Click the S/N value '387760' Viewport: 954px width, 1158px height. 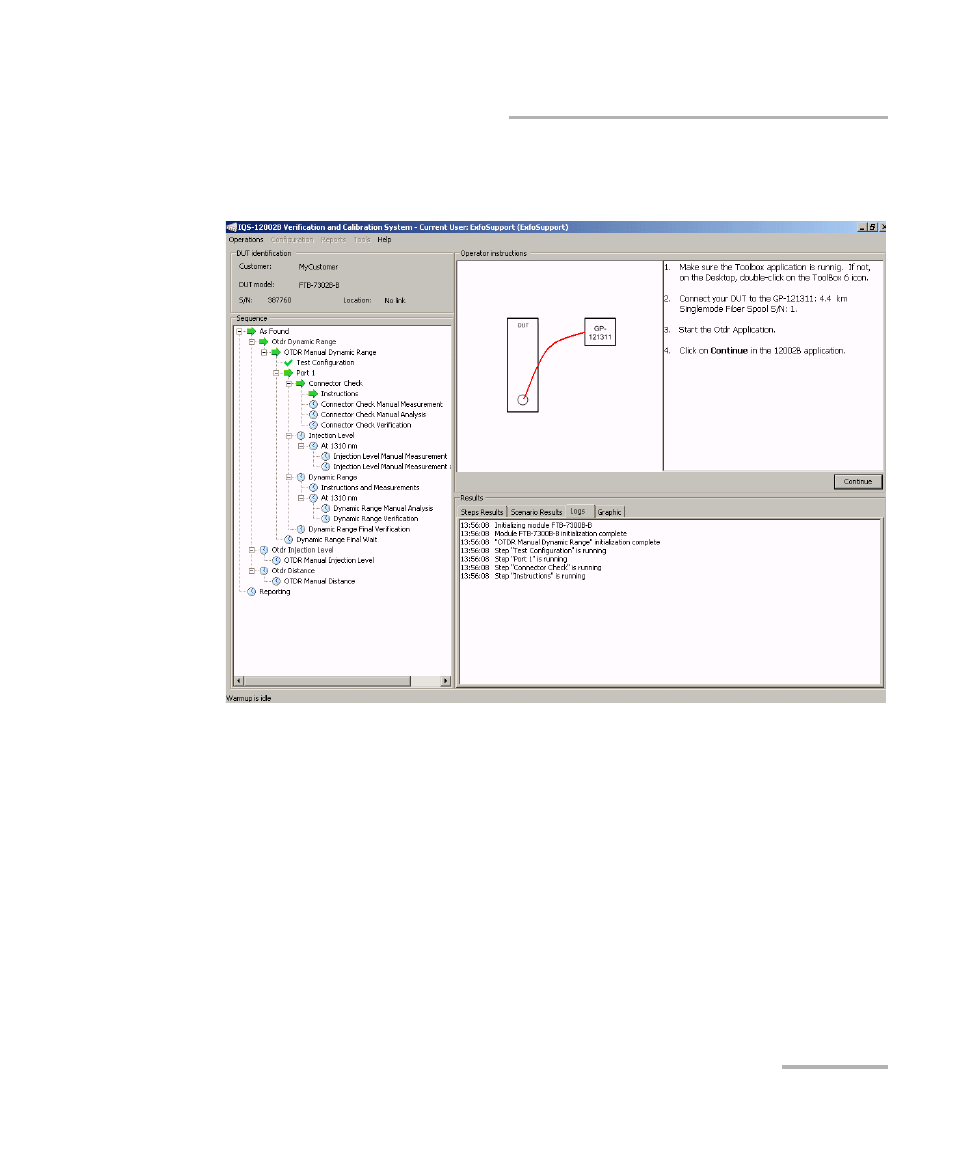pyautogui.click(x=279, y=301)
